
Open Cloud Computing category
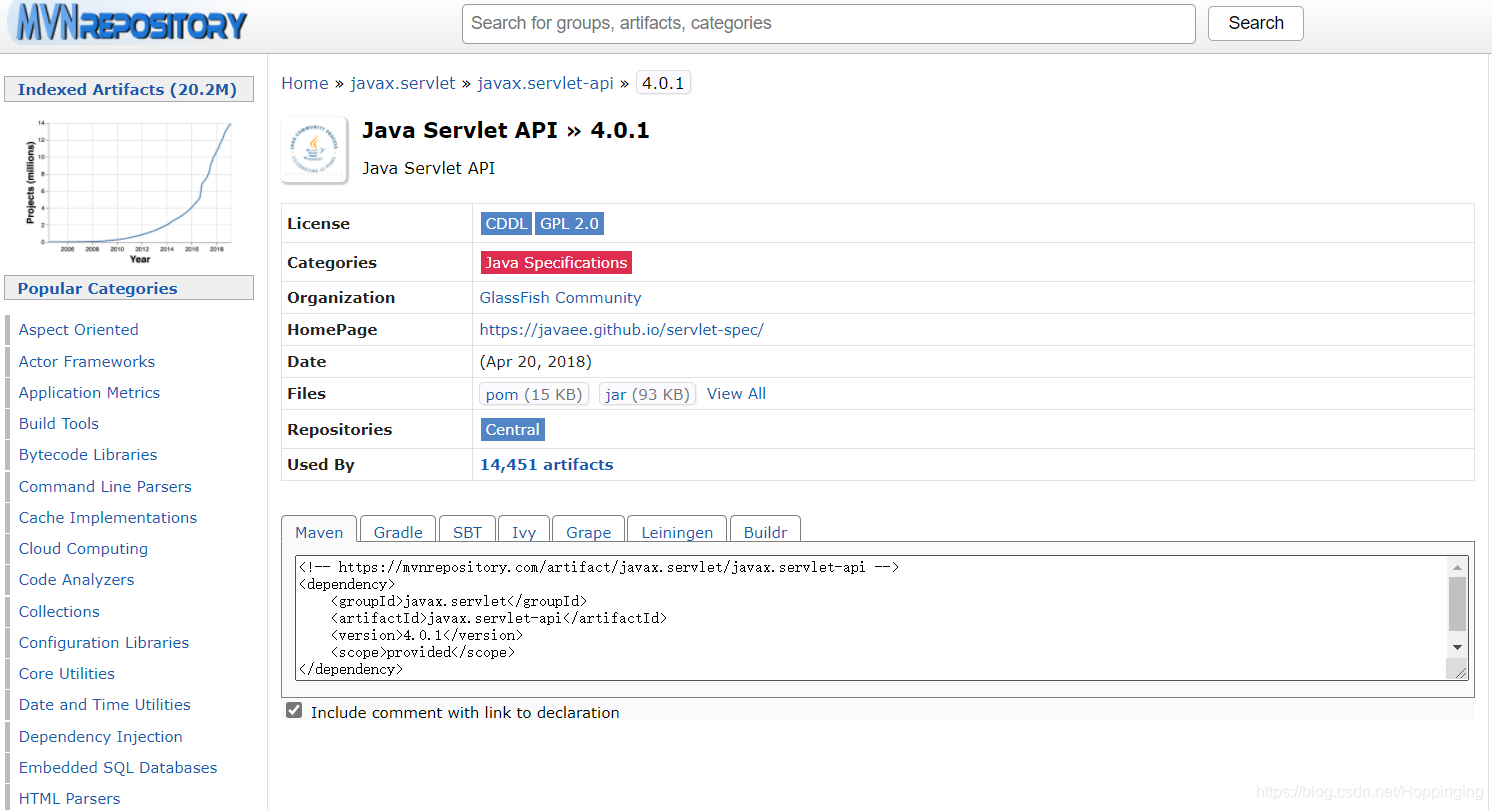click(x=83, y=549)
